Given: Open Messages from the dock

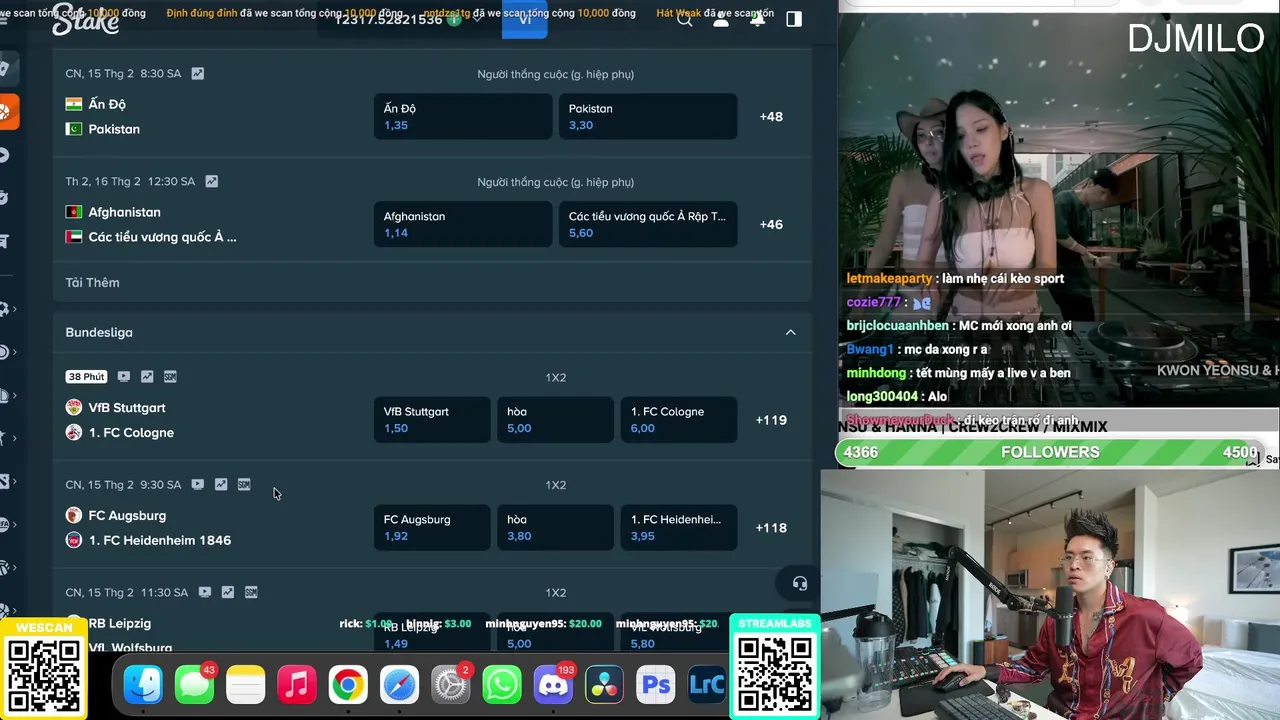Looking at the screenshot, I should pyautogui.click(x=194, y=686).
